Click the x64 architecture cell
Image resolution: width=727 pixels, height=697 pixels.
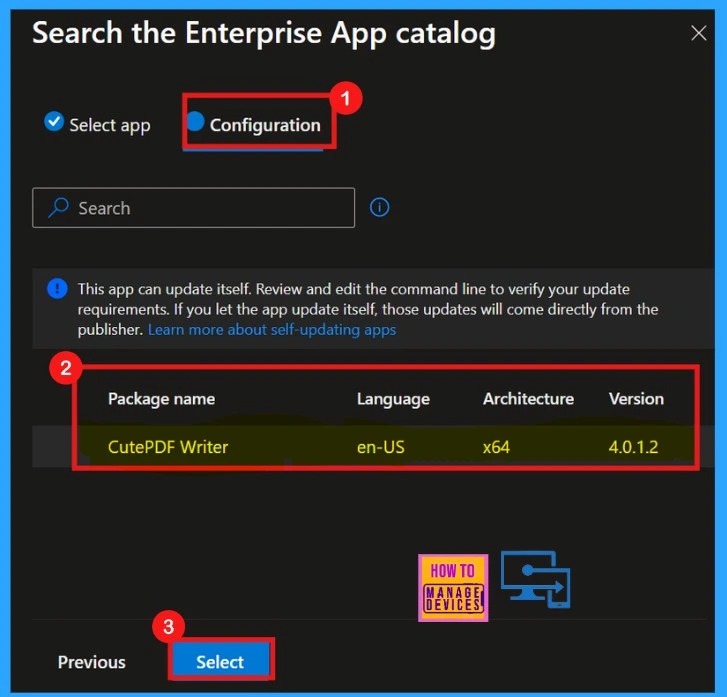pos(496,447)
